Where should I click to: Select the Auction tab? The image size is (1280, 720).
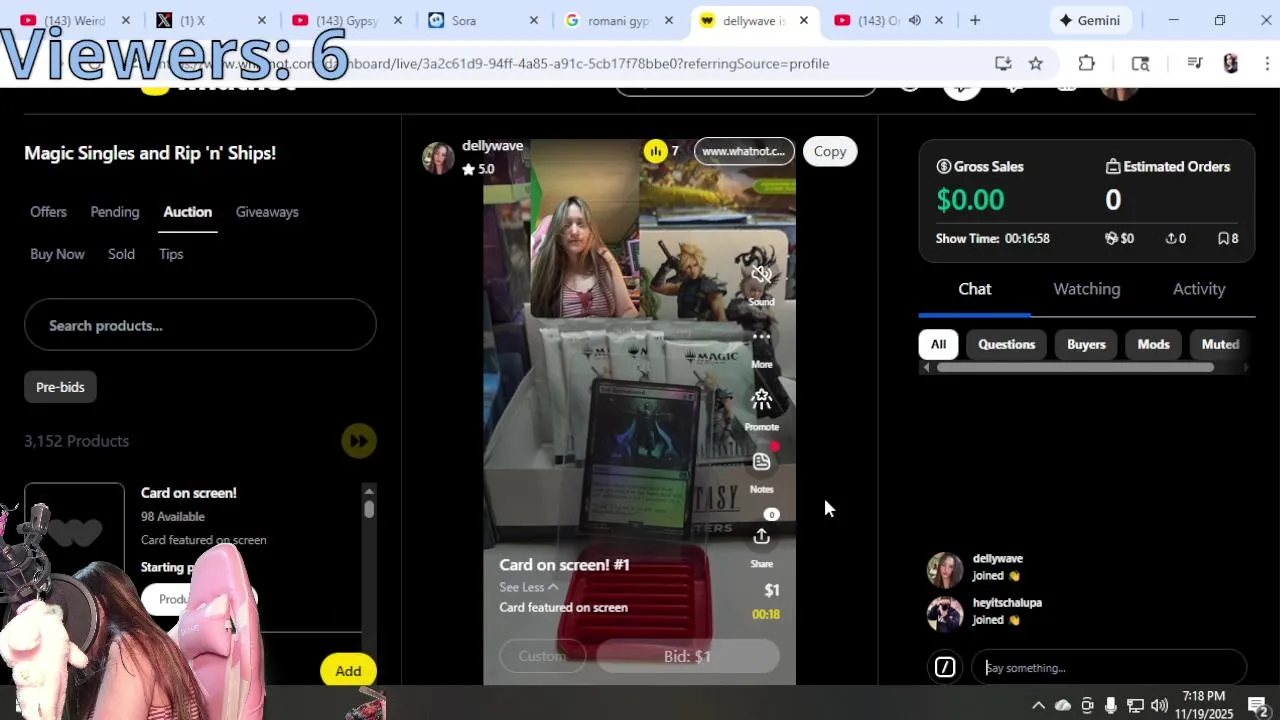pos(188,212)
